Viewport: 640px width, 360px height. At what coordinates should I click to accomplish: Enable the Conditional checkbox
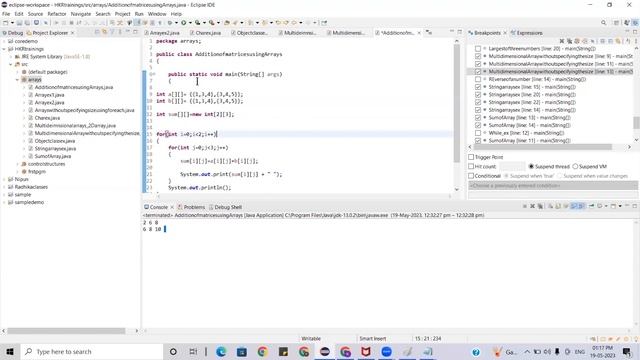[x=471, y=176]
